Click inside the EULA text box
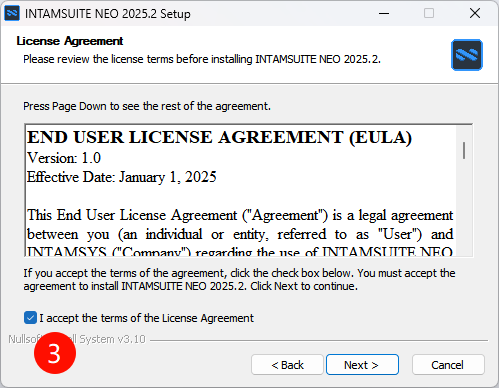This screenshot has width=499, height=388. (x=248, y=190)
